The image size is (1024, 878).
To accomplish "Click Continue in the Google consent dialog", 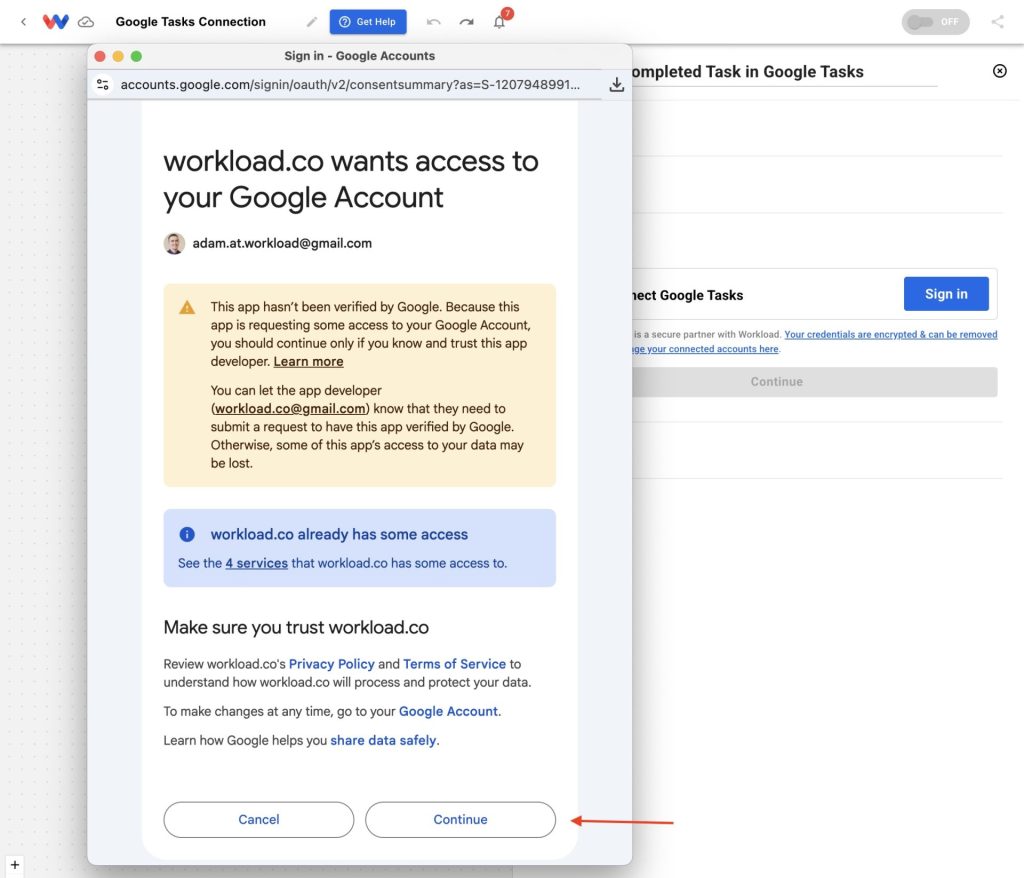I will (x=460, y=819).
